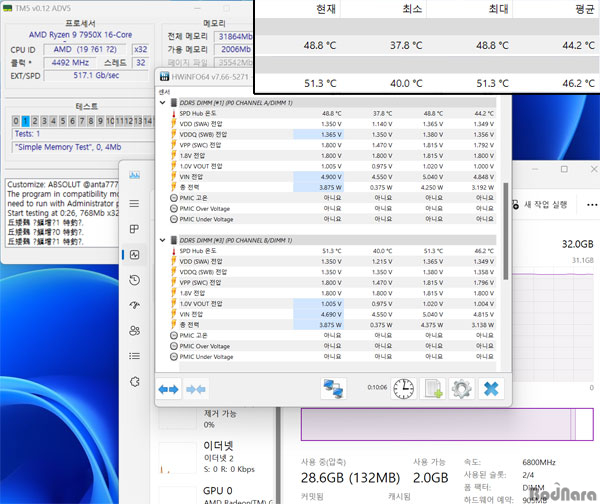Close HWiNFO sensors with blue X icon
Image resolution: width=600 pixels, height=504 pixels.
[x=491, y=389]
